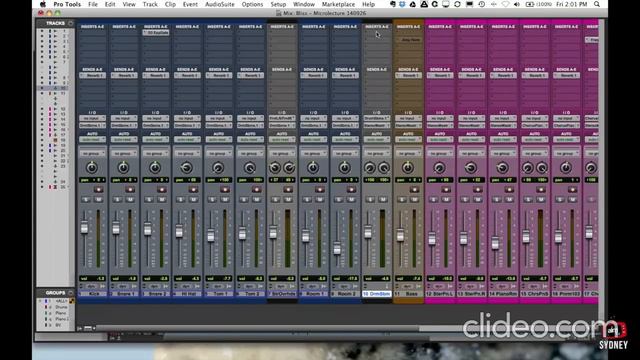640x360 pixels.
Task: Open the Setup menu
Action: (x=278, y=4)
